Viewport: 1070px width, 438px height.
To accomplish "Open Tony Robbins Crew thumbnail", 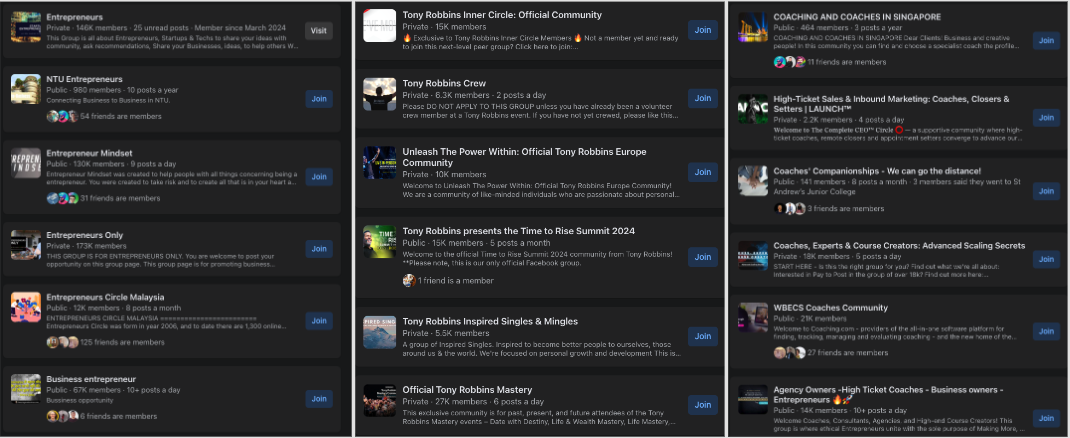I will (379, 94).
